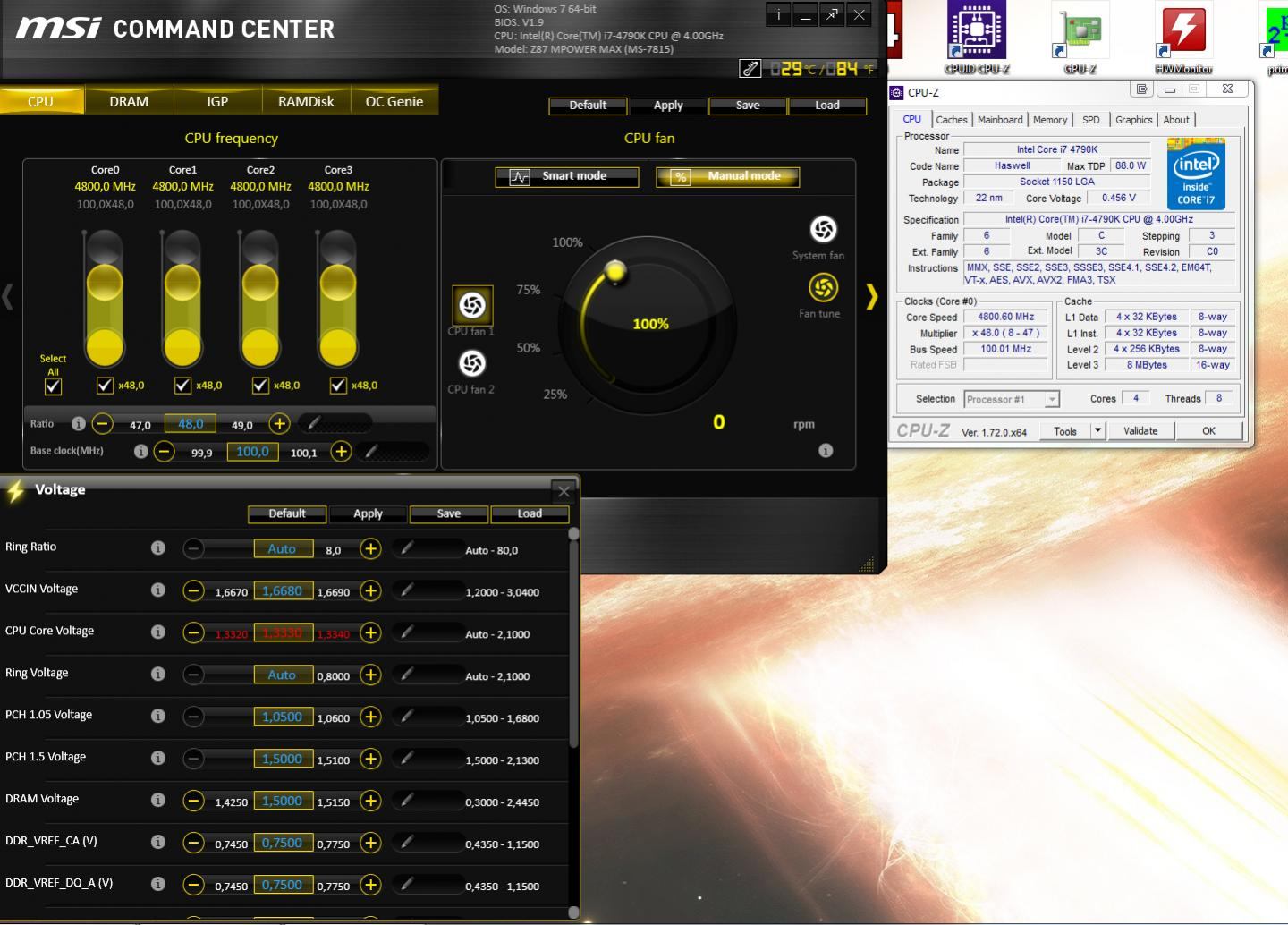
Task: Switch to the IGP tab
Action: tap(217, 101)
